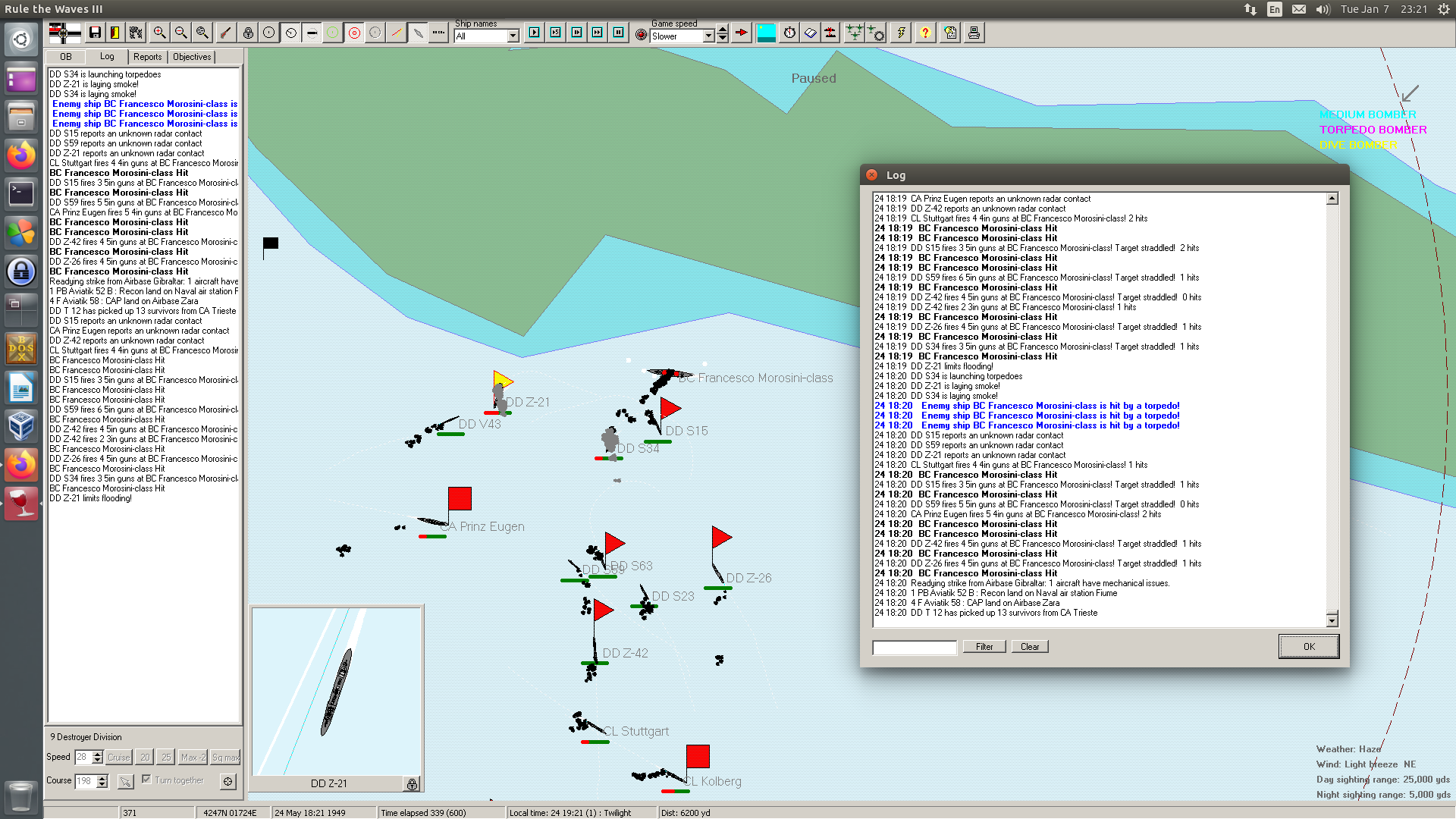This screenshot has height=819, width=1456.
Task: Save game with the floppy disk icon
Action: click(95, 33)
